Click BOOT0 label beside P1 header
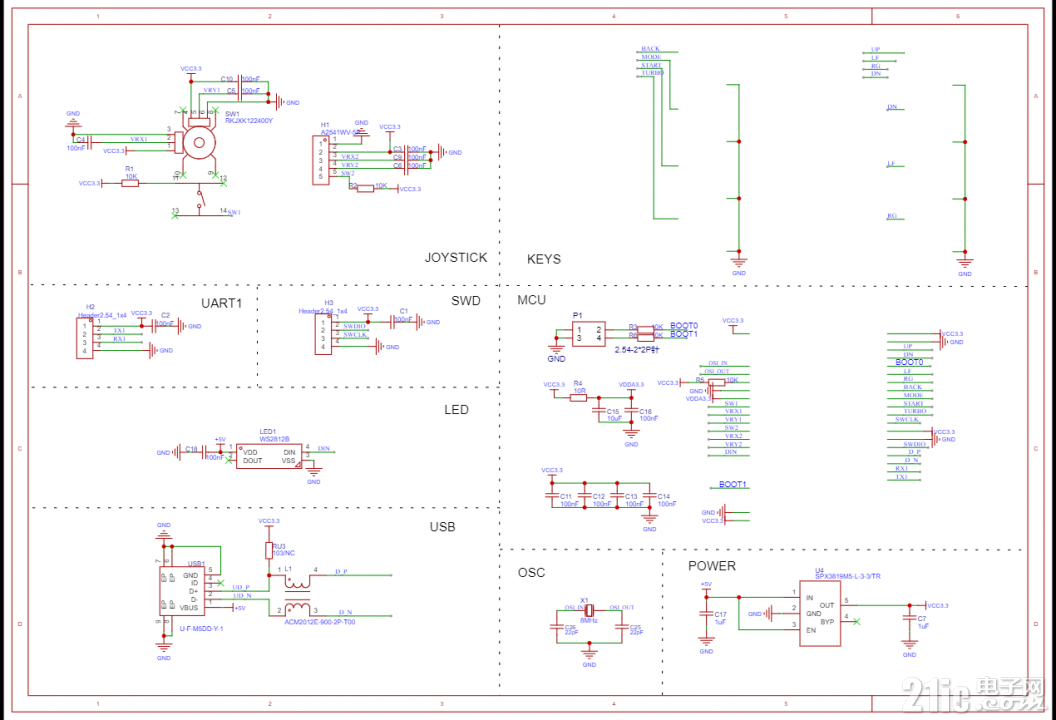 (x=684, y=326)
